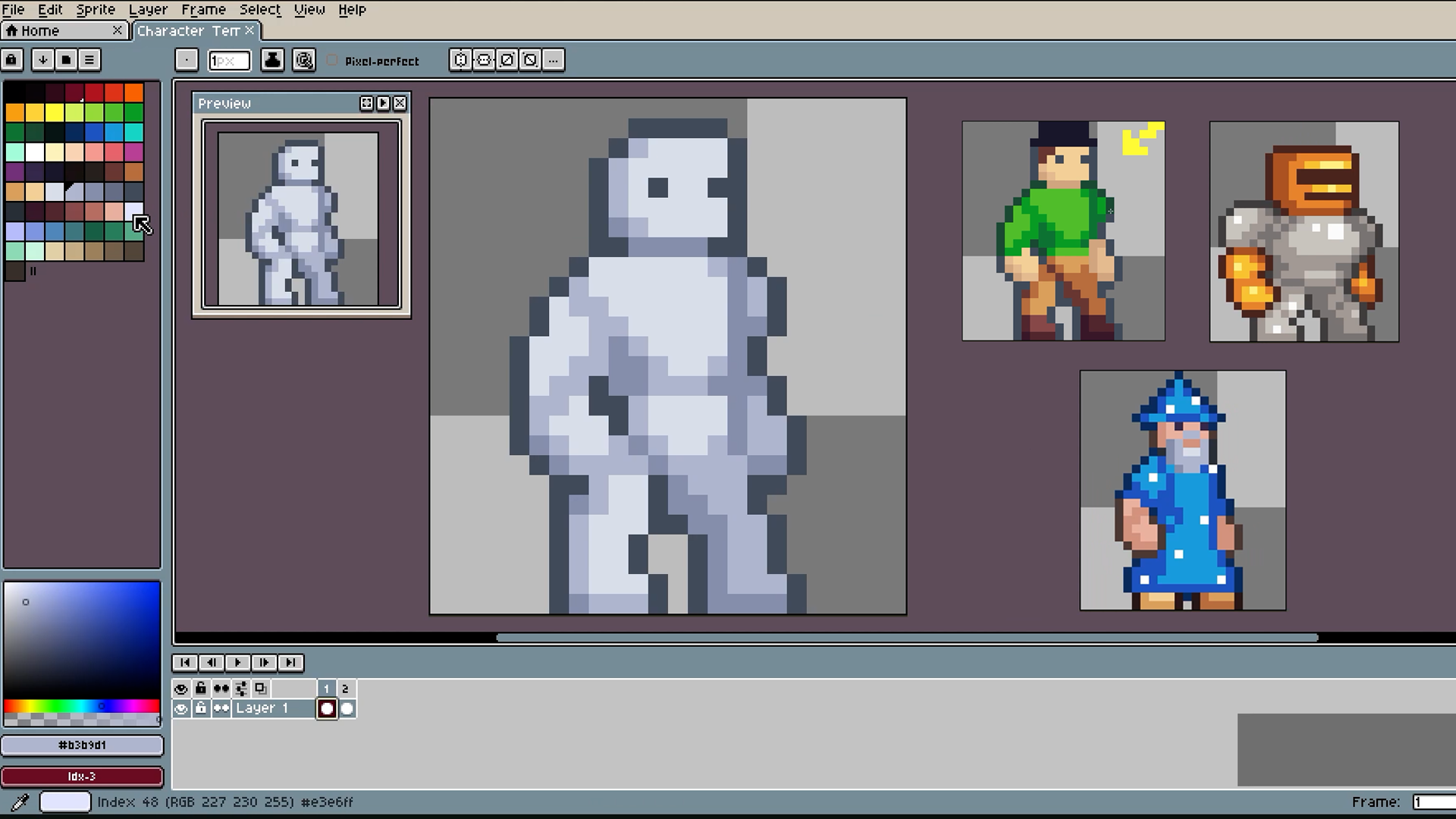Open the File menu
The image size is (1456, 819).
pos(13,10)
